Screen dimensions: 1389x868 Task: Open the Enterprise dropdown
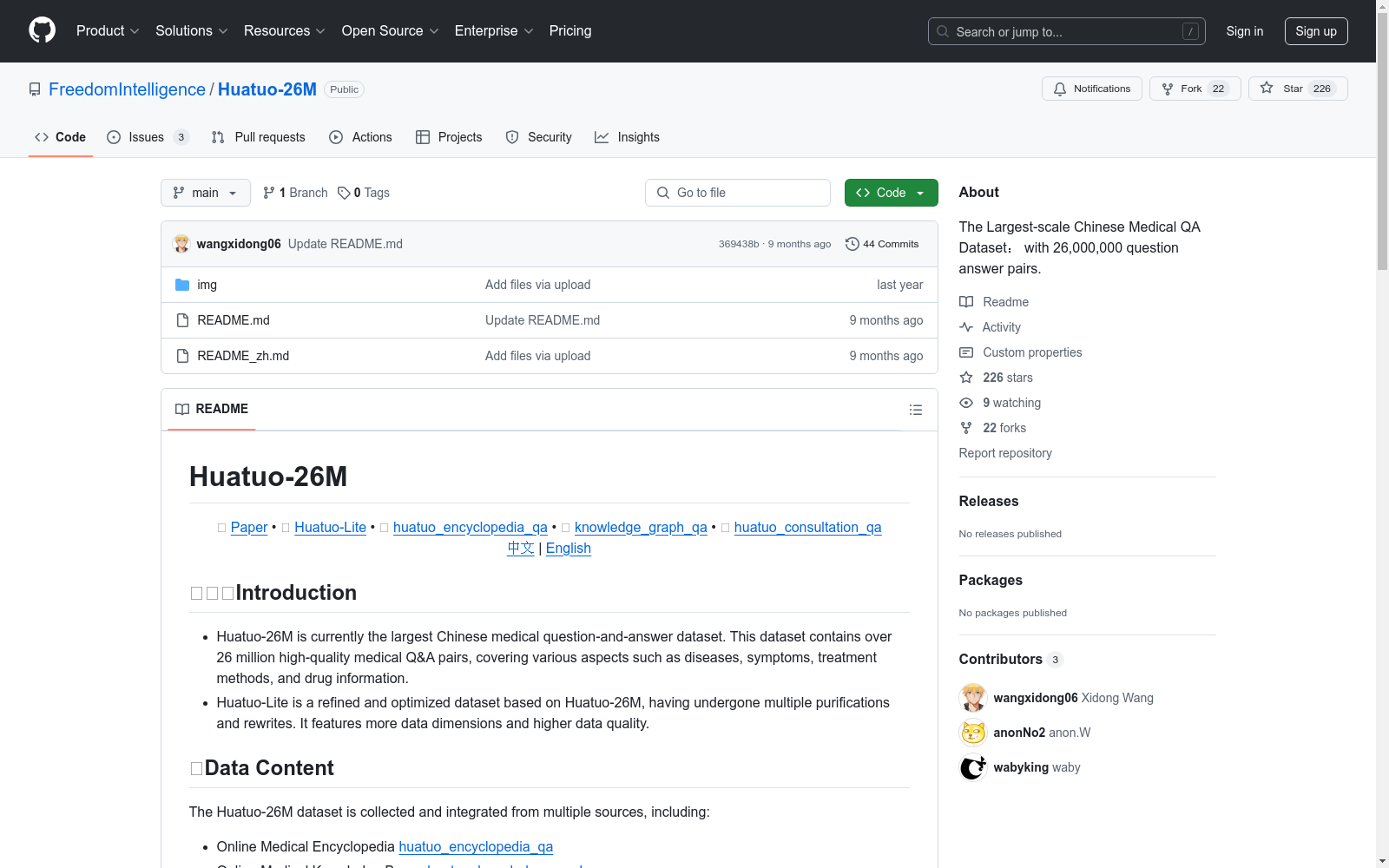pos(494,30)
